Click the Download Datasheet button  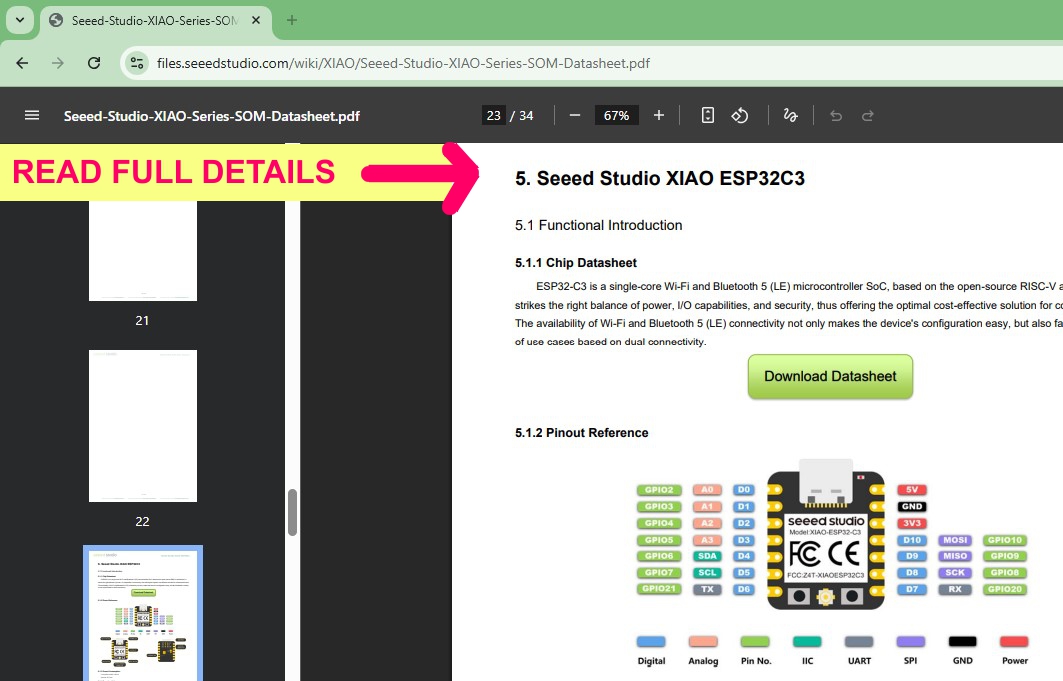830,376
